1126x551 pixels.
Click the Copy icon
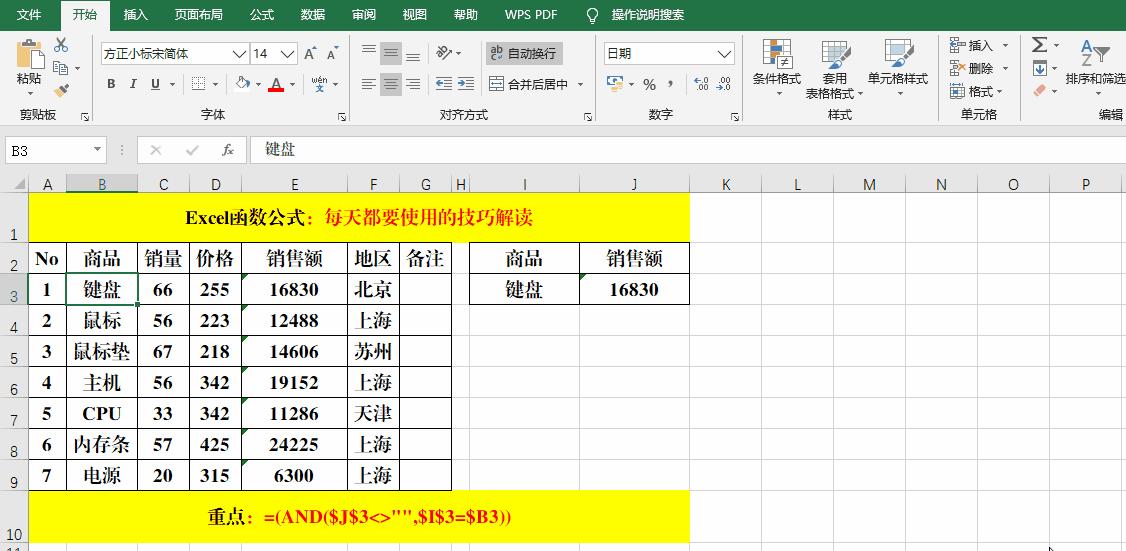coord(61,68)
